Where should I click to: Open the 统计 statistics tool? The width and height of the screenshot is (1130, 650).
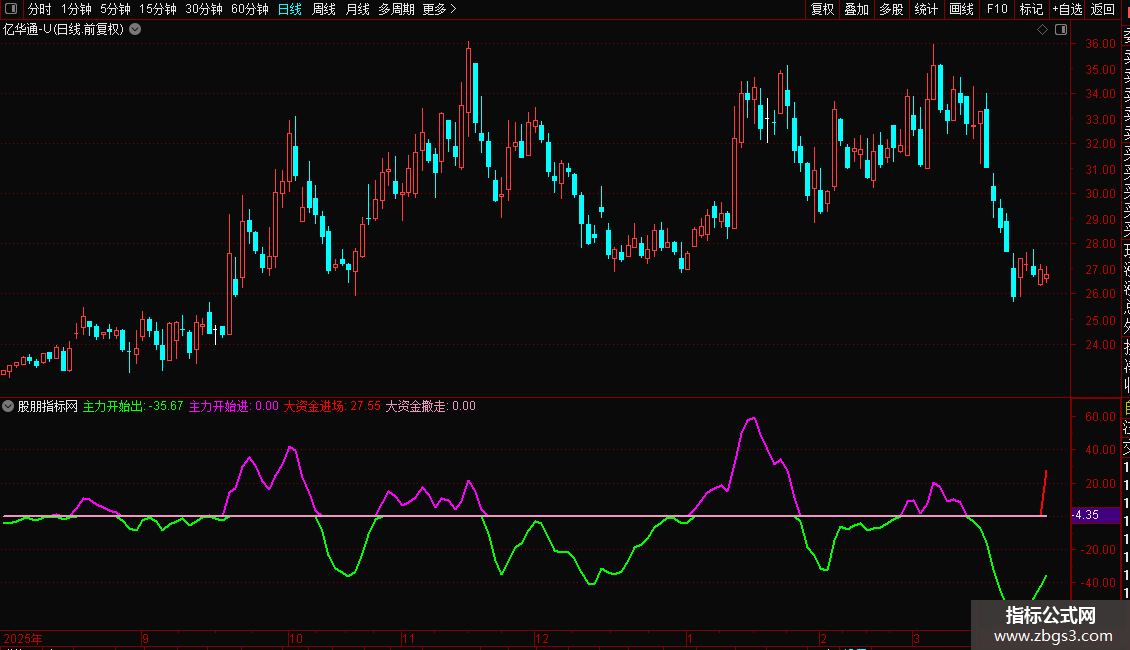point(926,9)
